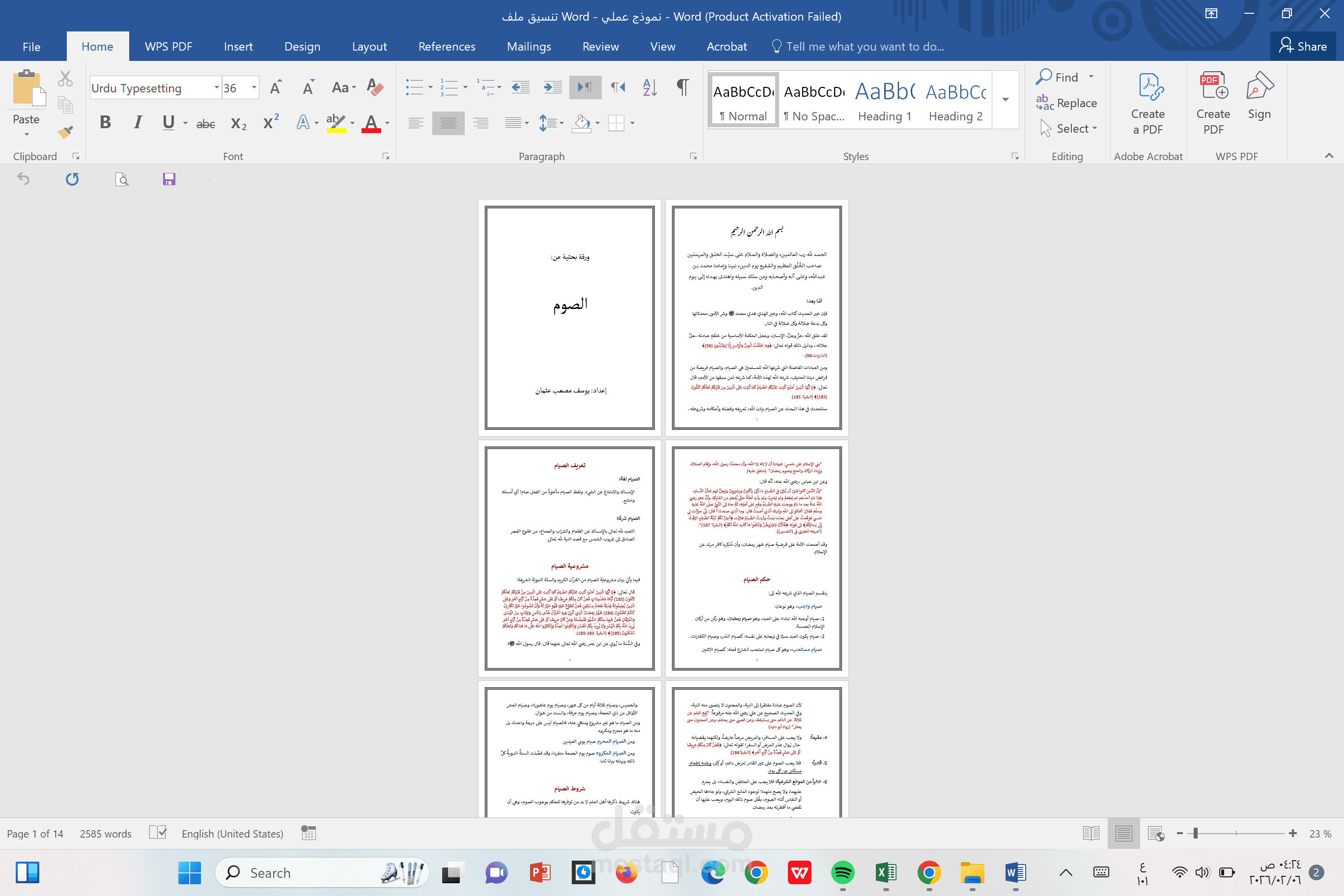Click the macro recording status icon
The image size is (1344, 896).
point(308,833)
